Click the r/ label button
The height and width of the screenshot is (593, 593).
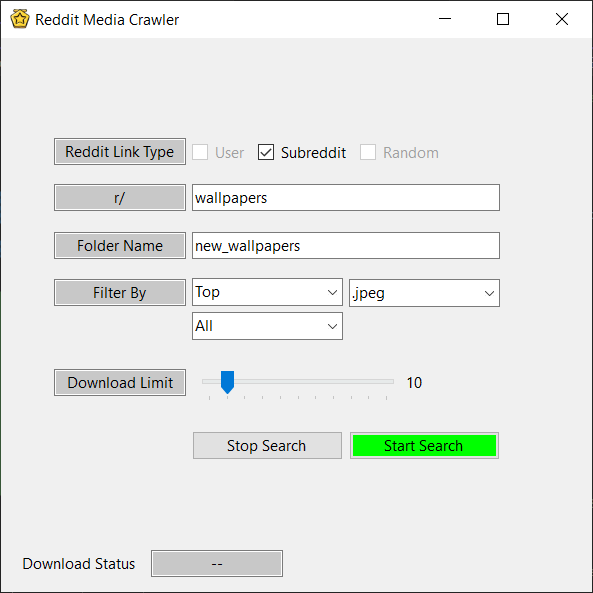tap(120, 198)
